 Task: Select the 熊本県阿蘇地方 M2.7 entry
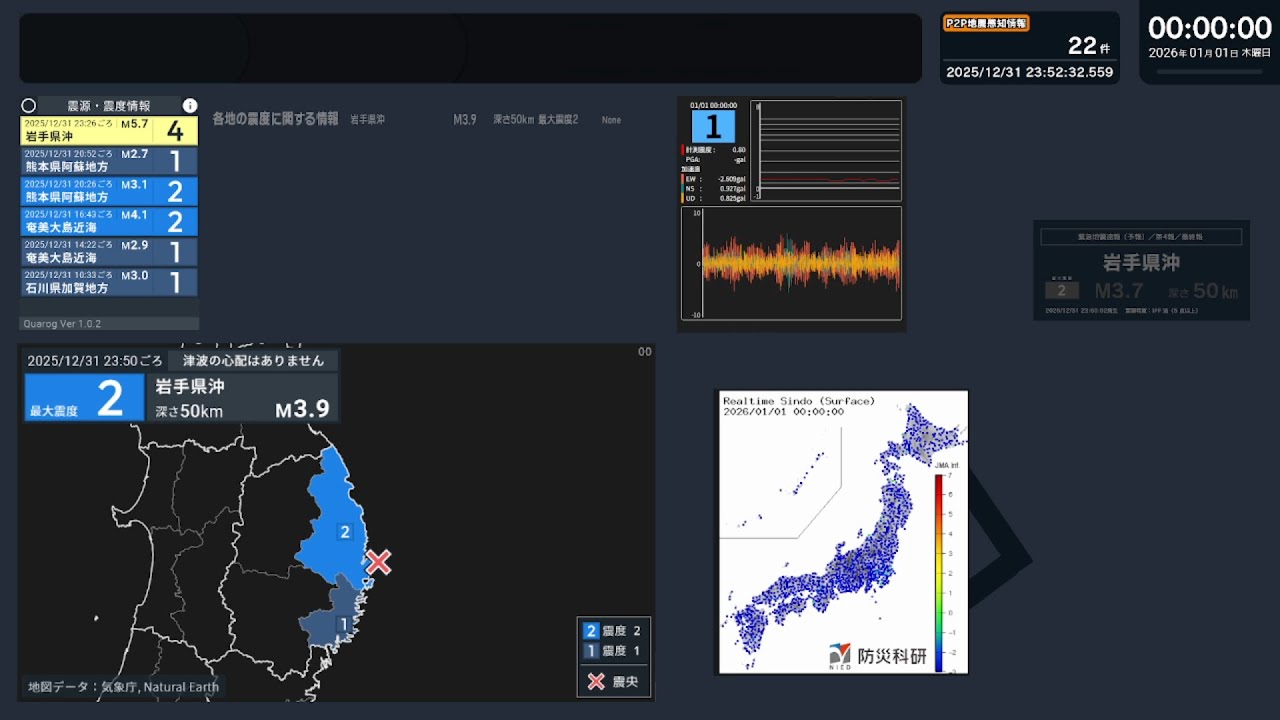[109, 161]
